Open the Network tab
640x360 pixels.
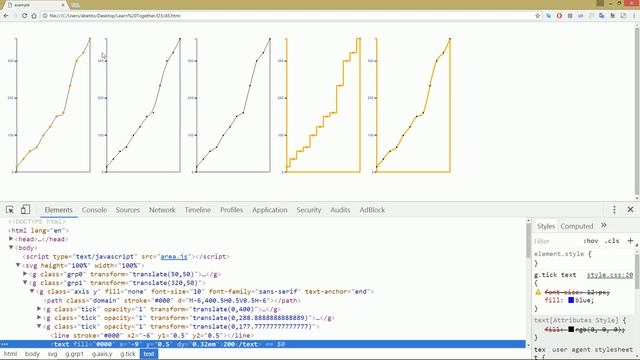click(x=162, y=210)
